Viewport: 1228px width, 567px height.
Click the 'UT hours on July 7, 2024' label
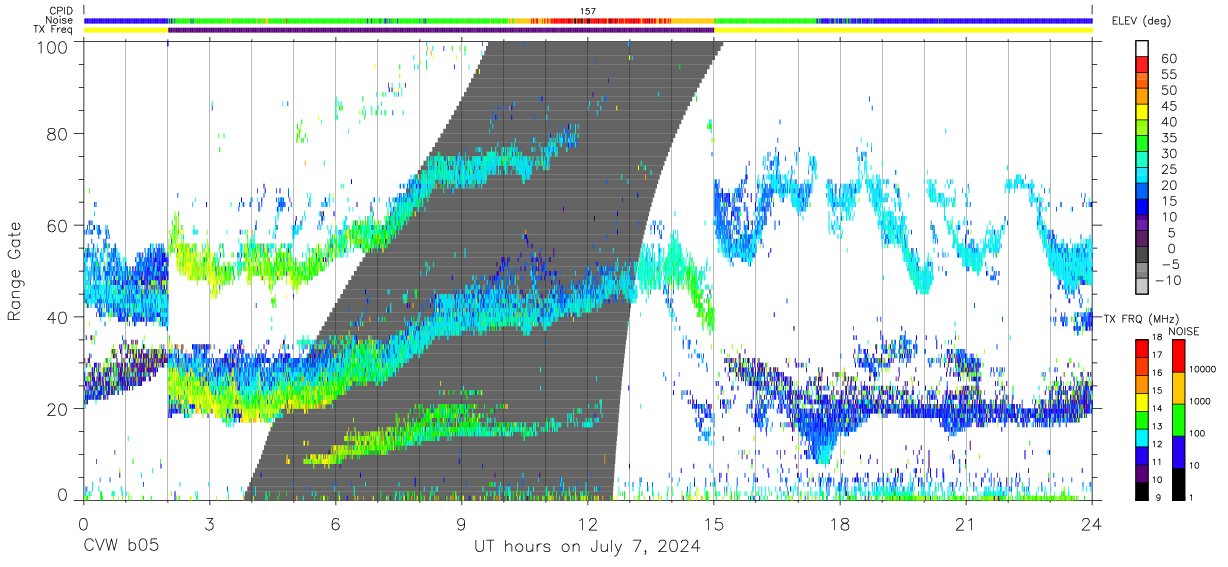tap(587, 547)
